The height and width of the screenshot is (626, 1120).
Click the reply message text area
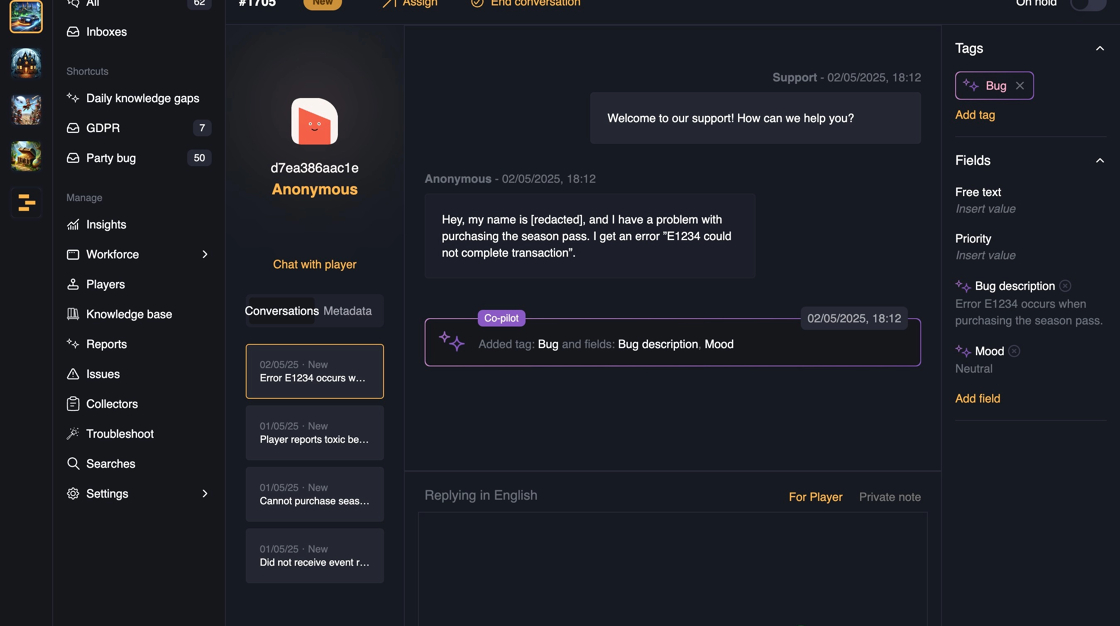point(673,569)
